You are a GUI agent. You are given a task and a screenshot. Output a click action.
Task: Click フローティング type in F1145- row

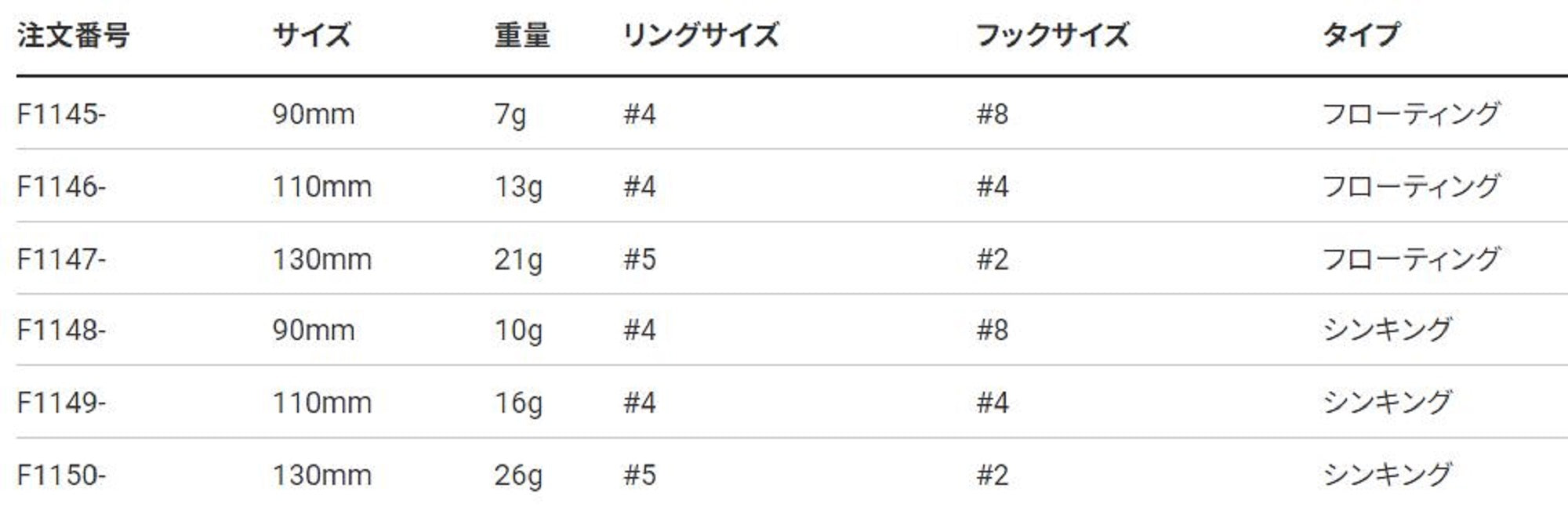click(1410, 114)
